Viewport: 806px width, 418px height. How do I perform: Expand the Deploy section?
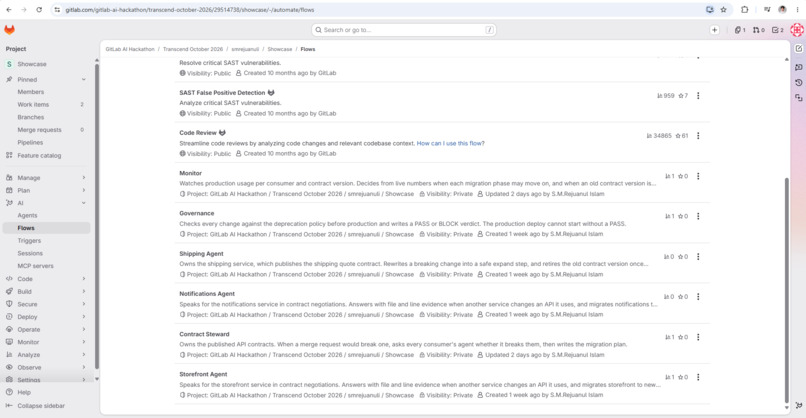pyautogui.click(x=84, y=317)
